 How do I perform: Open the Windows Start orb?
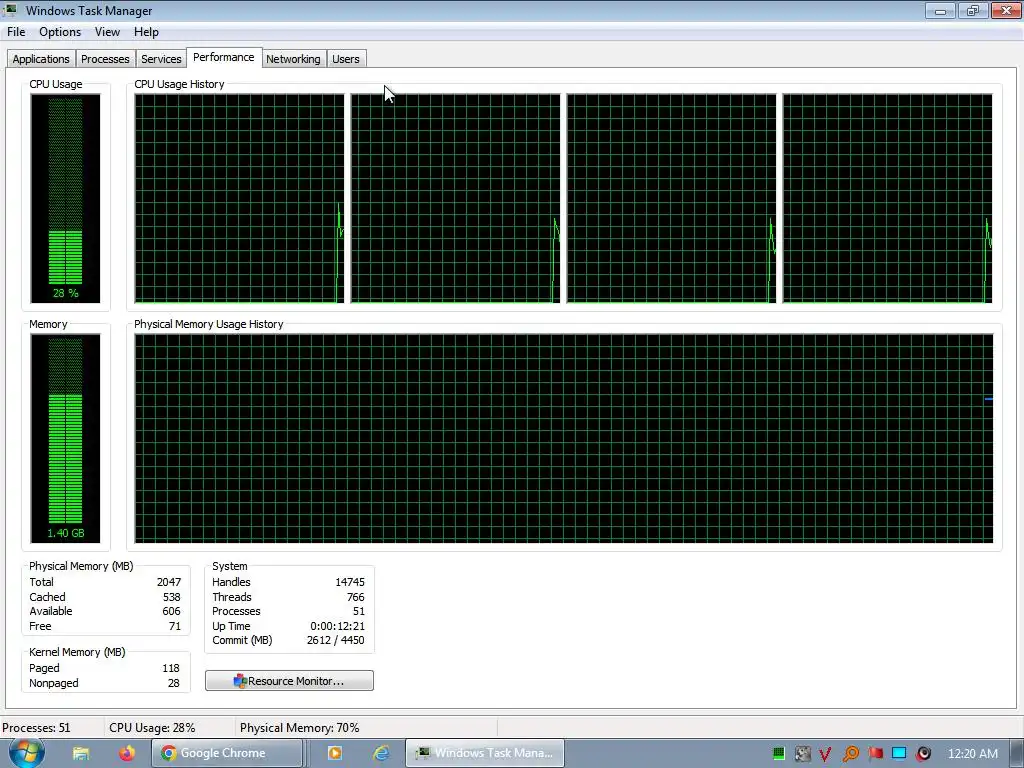[x=27, y=752]
